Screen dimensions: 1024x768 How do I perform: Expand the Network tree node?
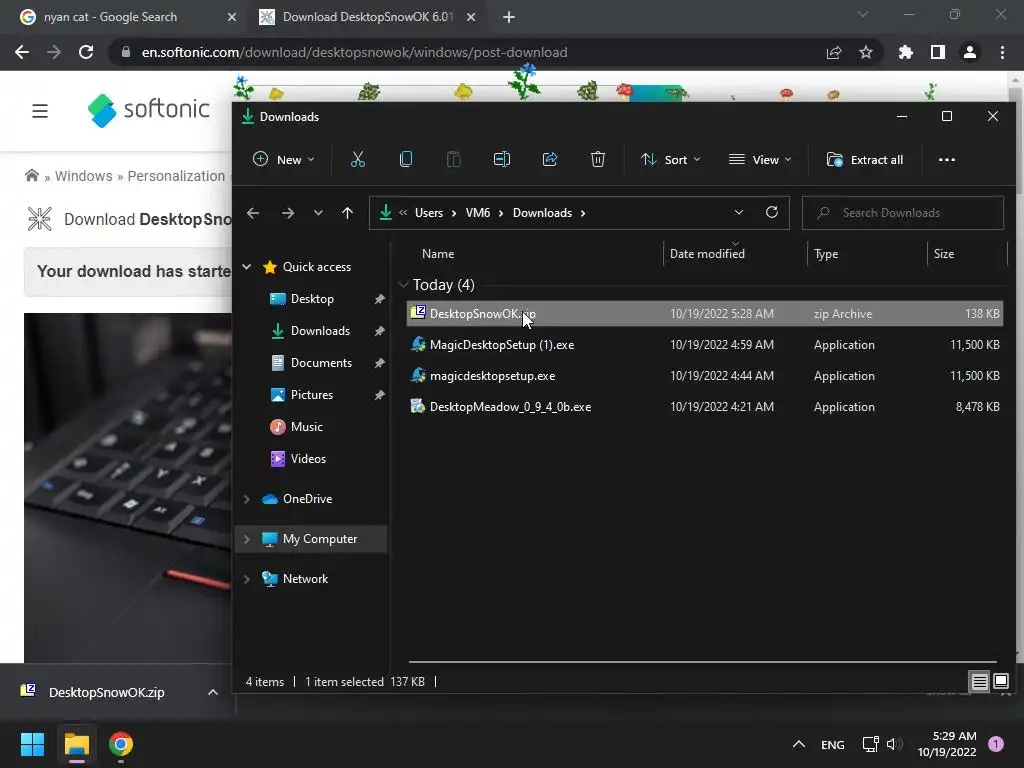pos(247,579)
